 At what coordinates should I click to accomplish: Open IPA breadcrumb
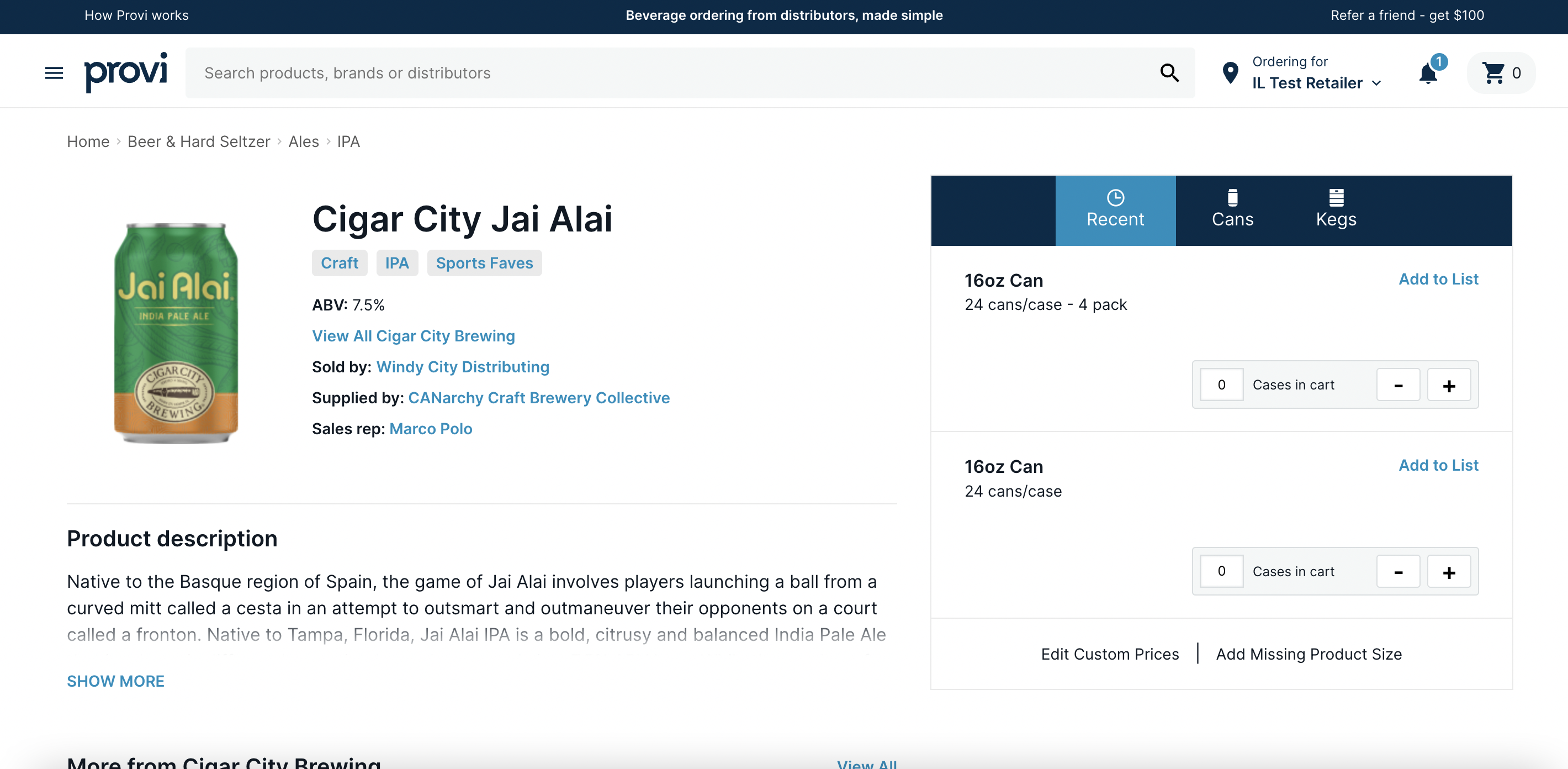pyautogui.click(x=348, y=142)
